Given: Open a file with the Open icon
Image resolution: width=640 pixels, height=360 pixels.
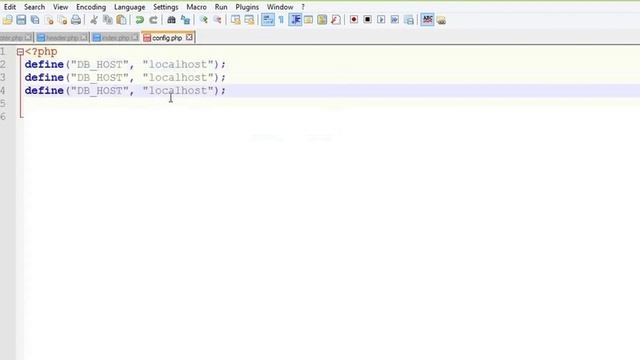Looking at the screenshot, I should [x=7, y=20].
